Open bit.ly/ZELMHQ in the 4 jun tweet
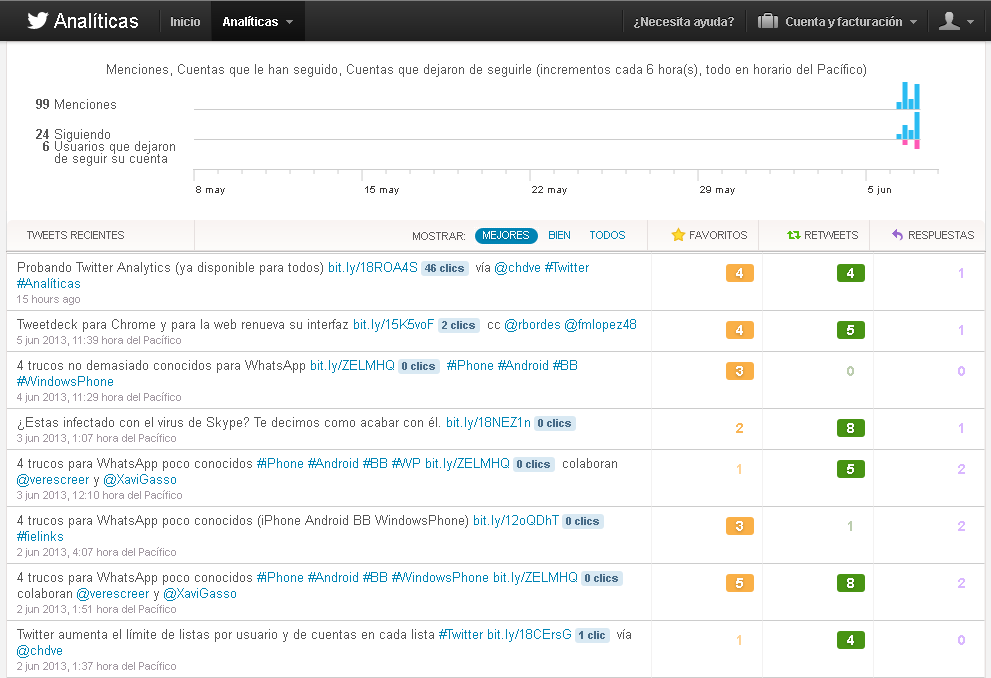 352,366
